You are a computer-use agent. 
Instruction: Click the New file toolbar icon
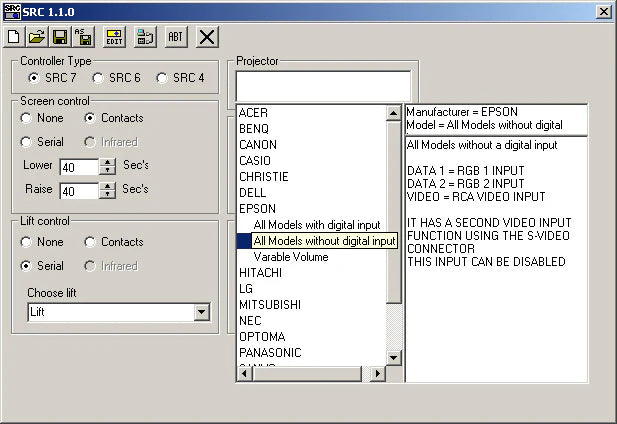(x=14, y=37)
